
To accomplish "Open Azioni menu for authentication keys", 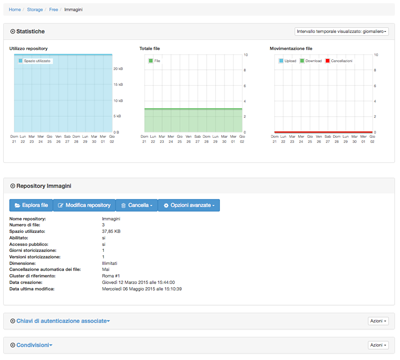I will click(378, 321).
